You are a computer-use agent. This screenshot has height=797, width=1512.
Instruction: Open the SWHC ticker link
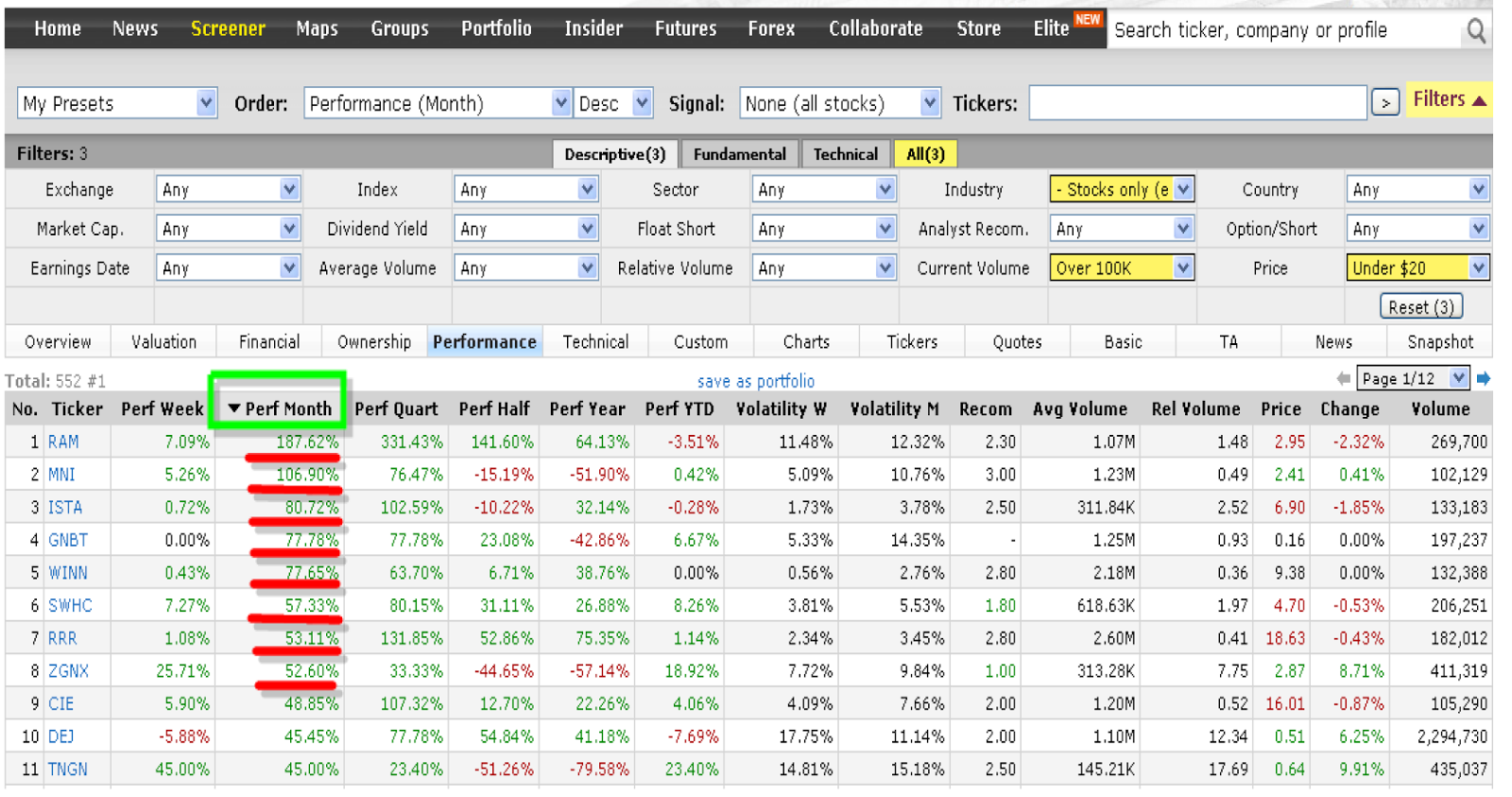pos(70,606)
